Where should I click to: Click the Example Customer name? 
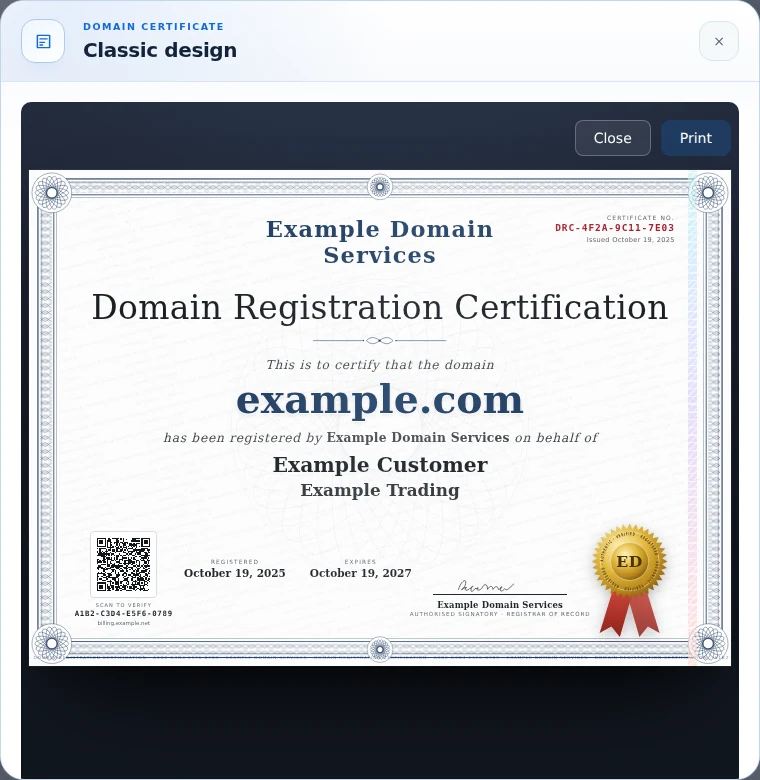tap(380, 465)
